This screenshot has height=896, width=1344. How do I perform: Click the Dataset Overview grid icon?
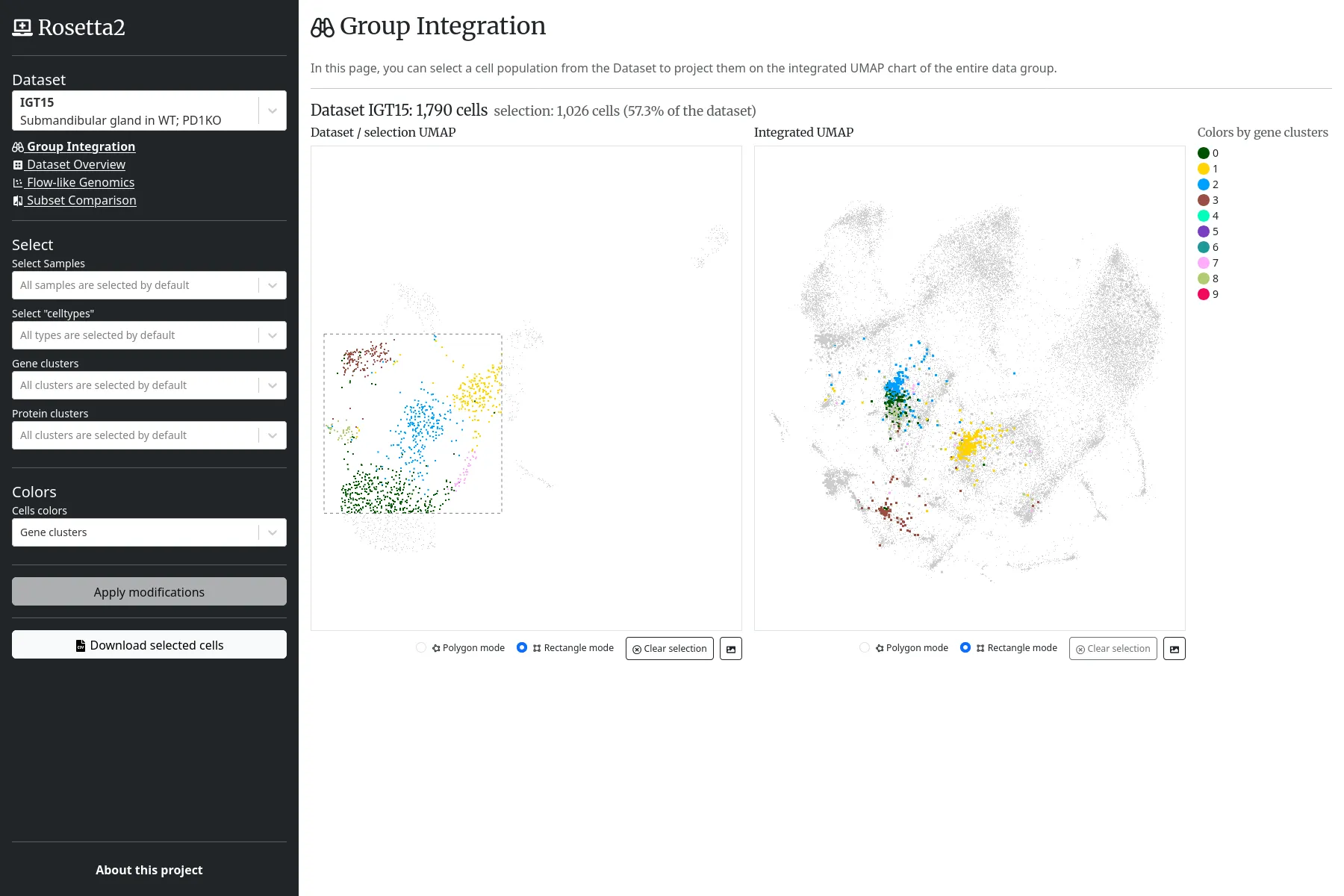[x=18, y=165]
